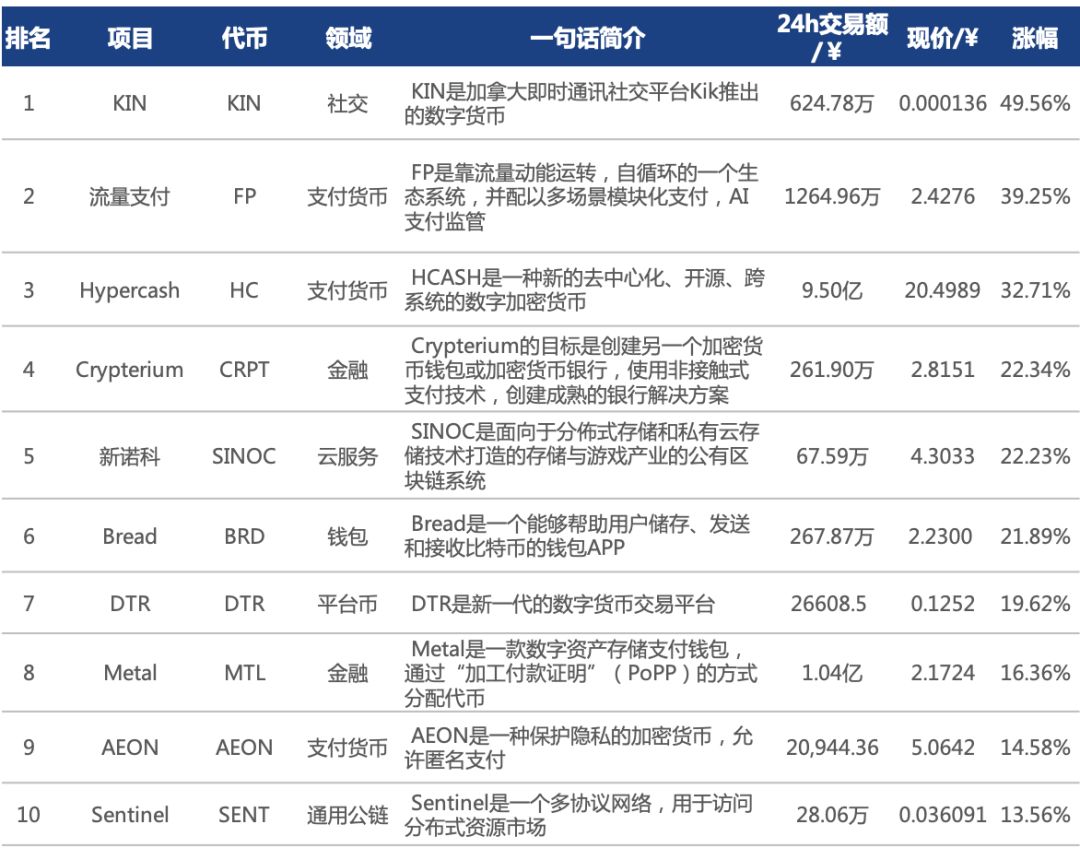Click the Sentinel description text

pos(579,815)
